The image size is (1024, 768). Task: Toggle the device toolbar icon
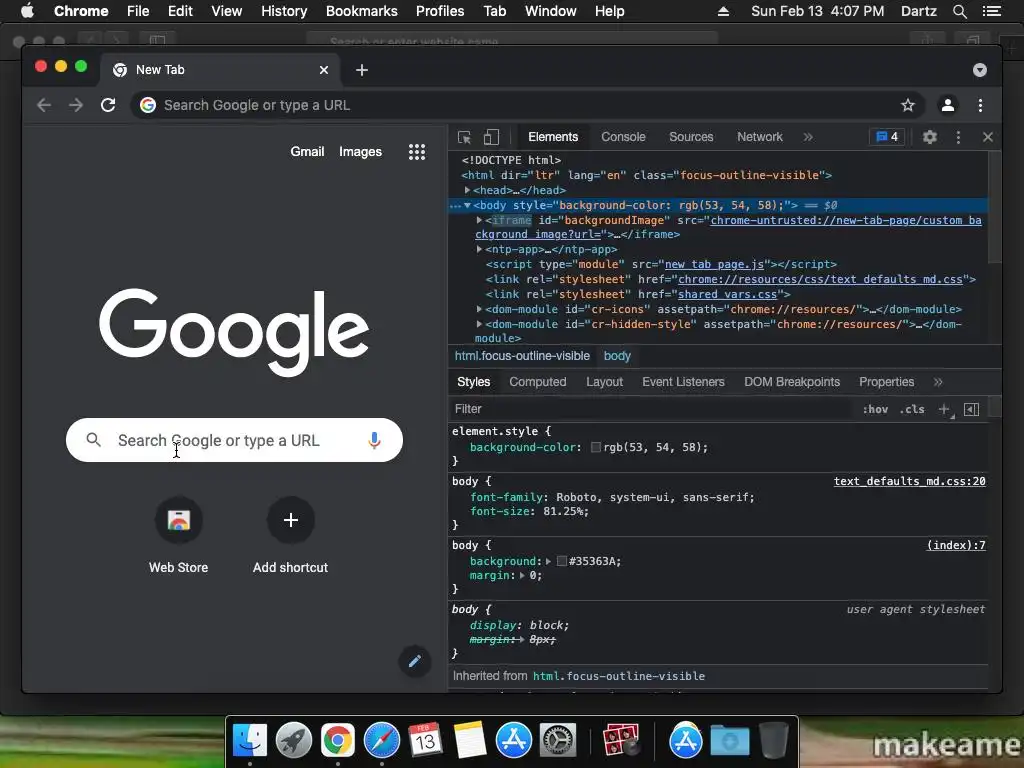(491, 137)
